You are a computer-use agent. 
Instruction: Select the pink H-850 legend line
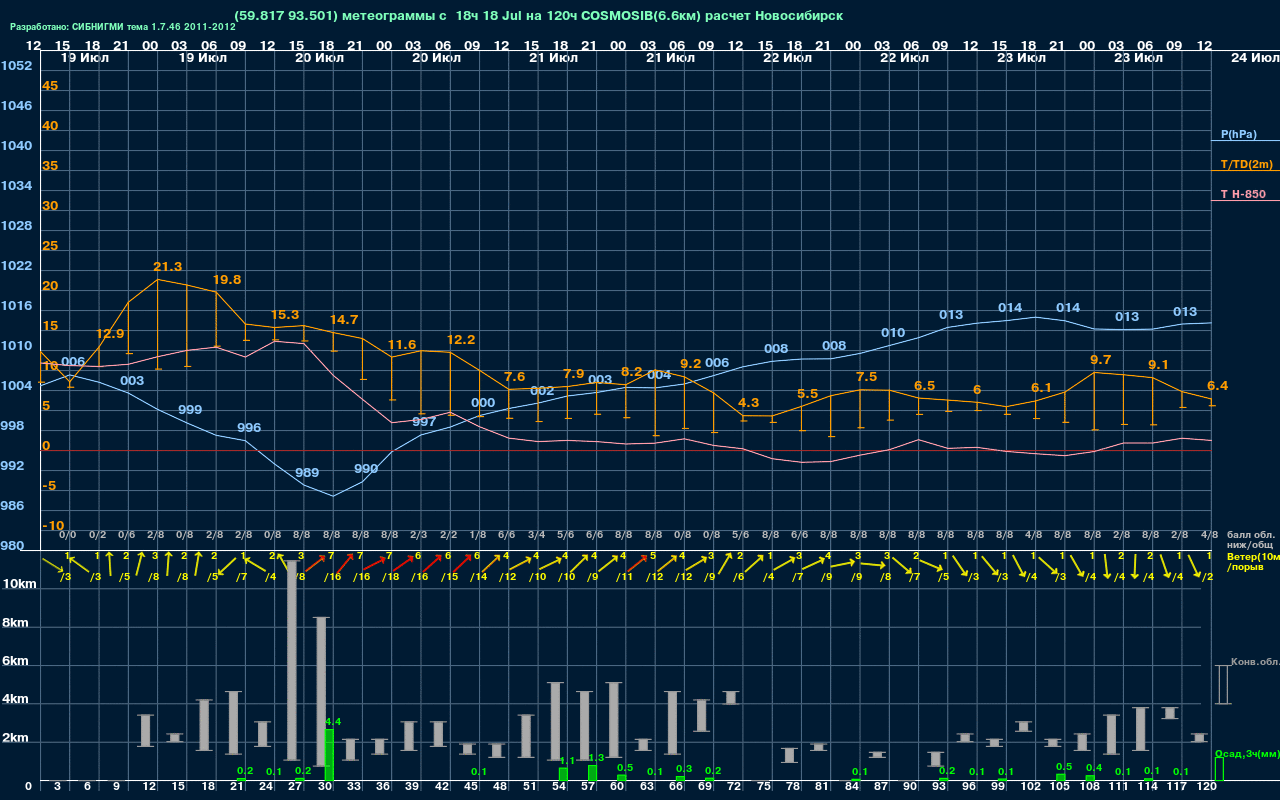1245,201
